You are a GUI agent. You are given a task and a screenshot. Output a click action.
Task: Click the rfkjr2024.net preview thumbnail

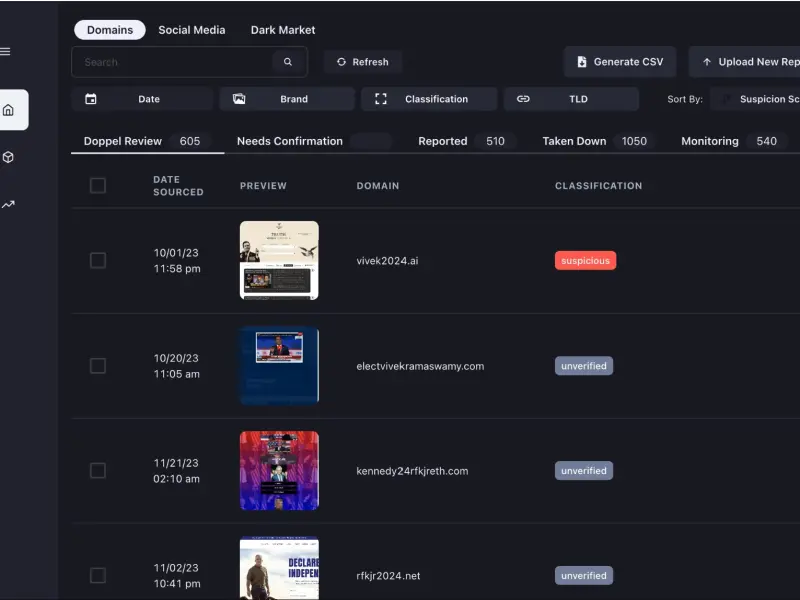point(280,567)
